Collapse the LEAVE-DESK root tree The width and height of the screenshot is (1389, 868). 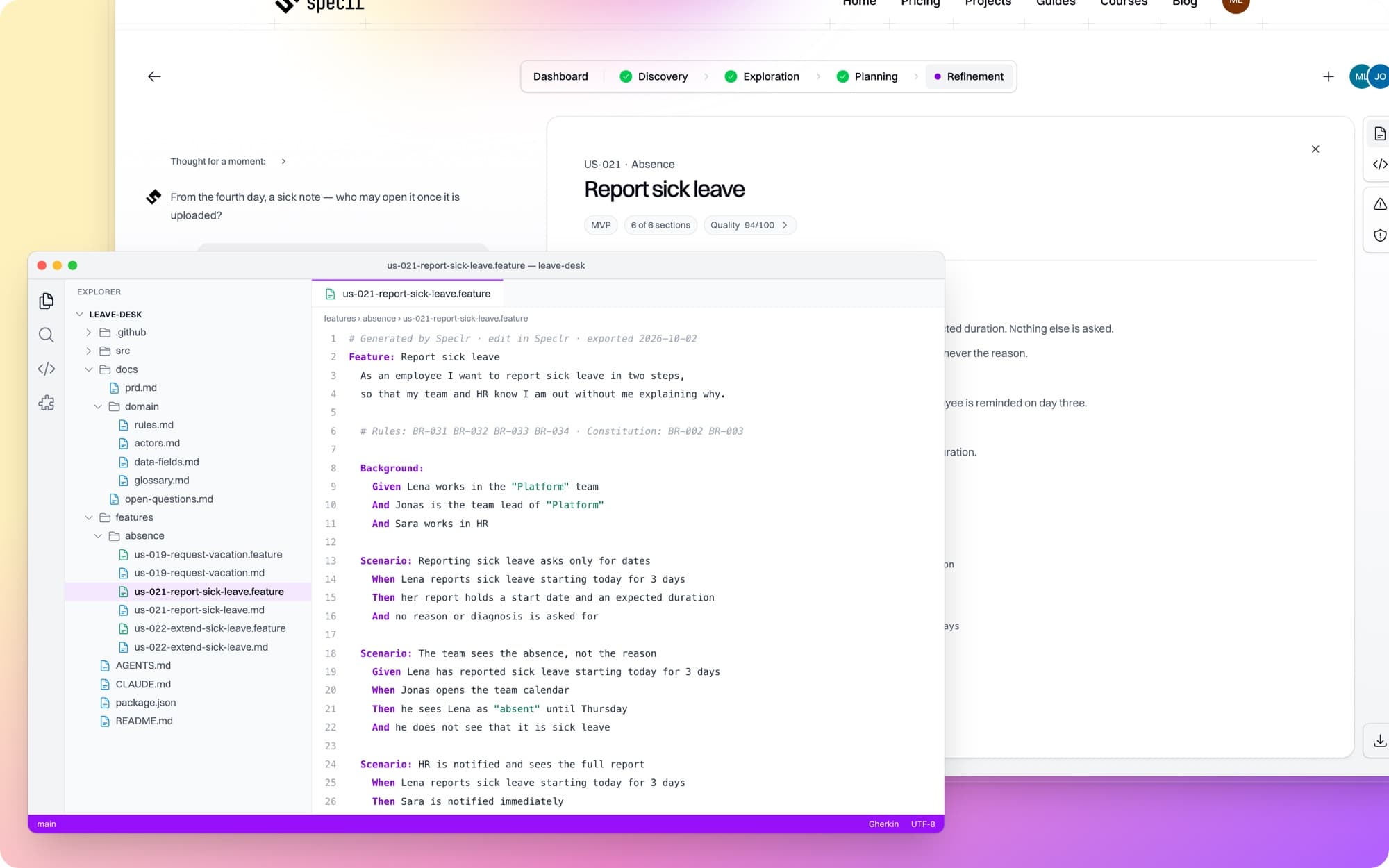[79, 315]
